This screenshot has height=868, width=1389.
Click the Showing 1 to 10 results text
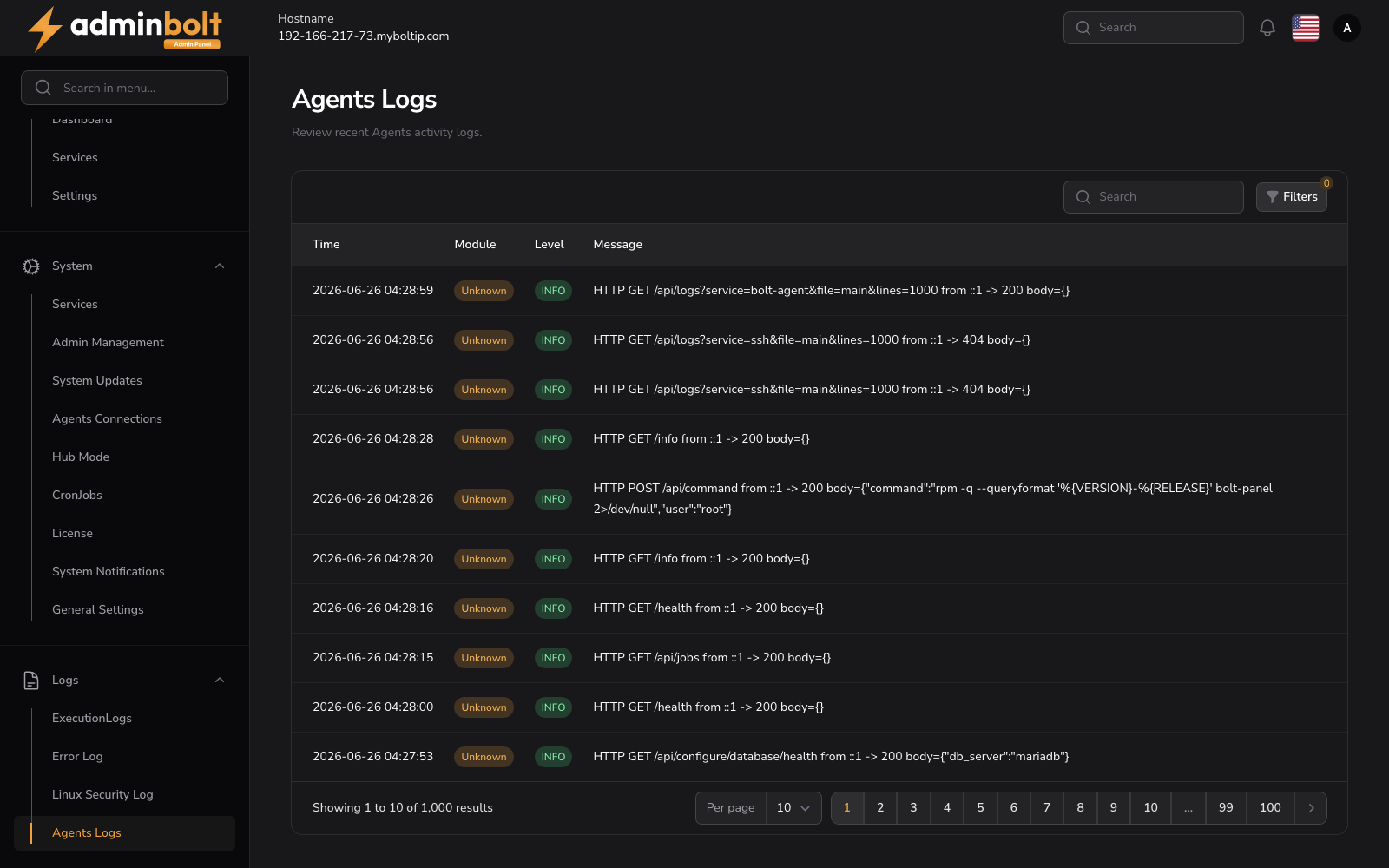click(x=403, y=808)
